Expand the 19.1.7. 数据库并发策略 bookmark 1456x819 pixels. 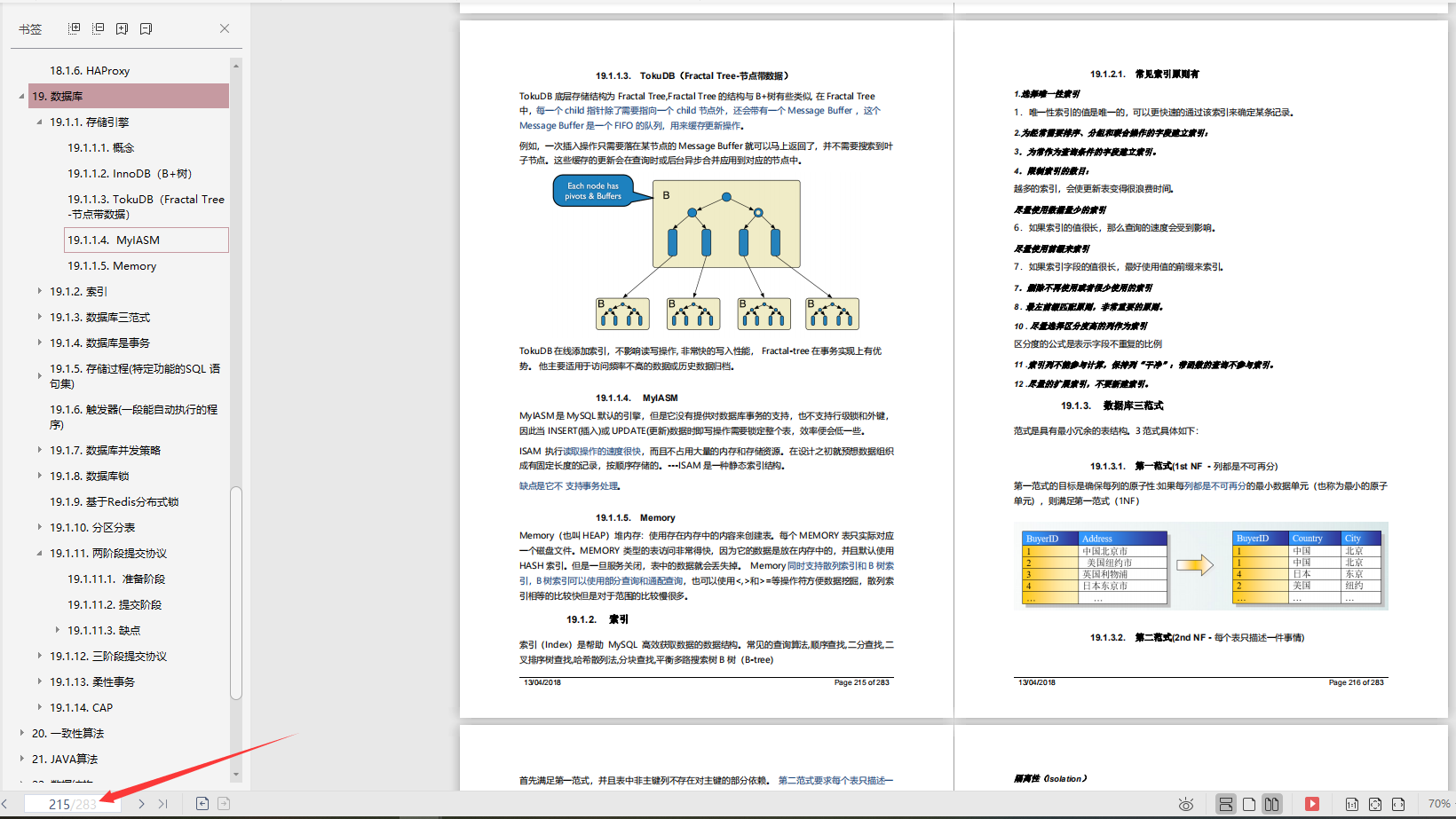tap(39, 450)
